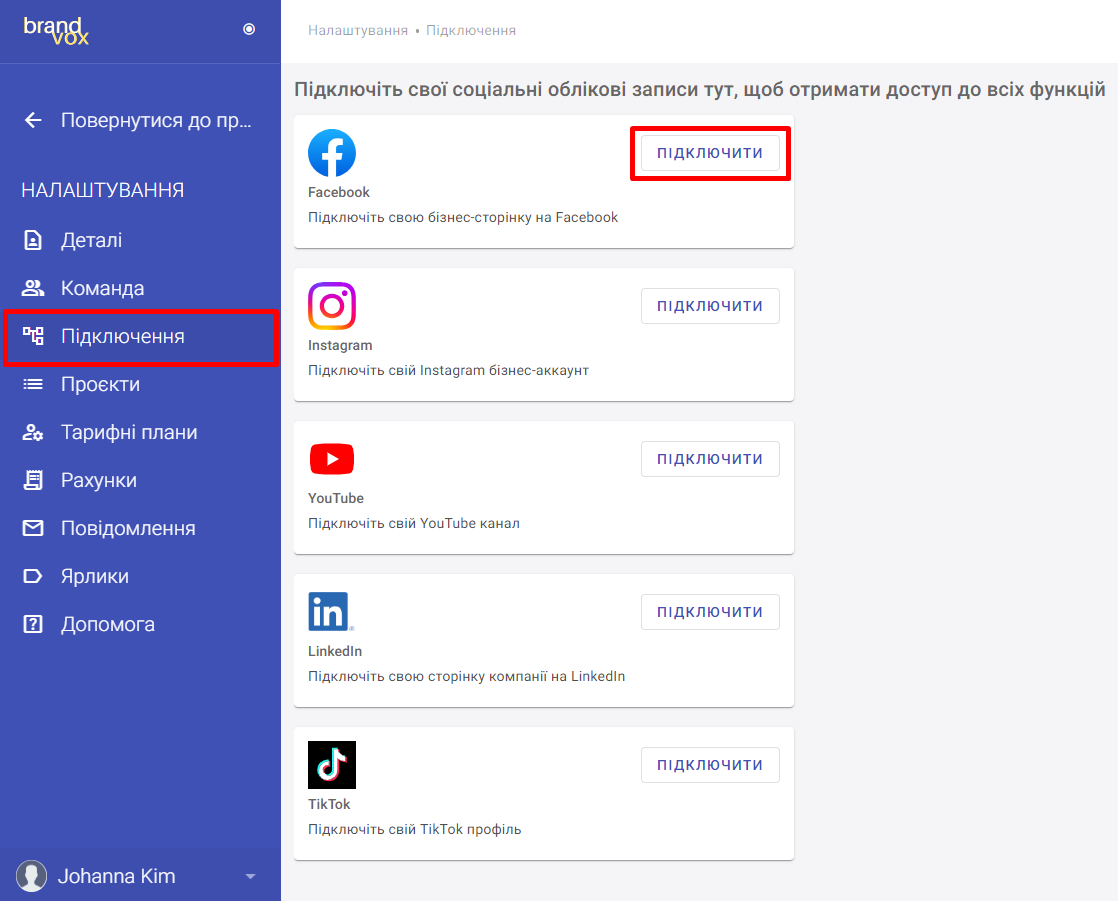Connect the Facebook account with ПІДКЛЮЧИТИ

tap(710, 153)
